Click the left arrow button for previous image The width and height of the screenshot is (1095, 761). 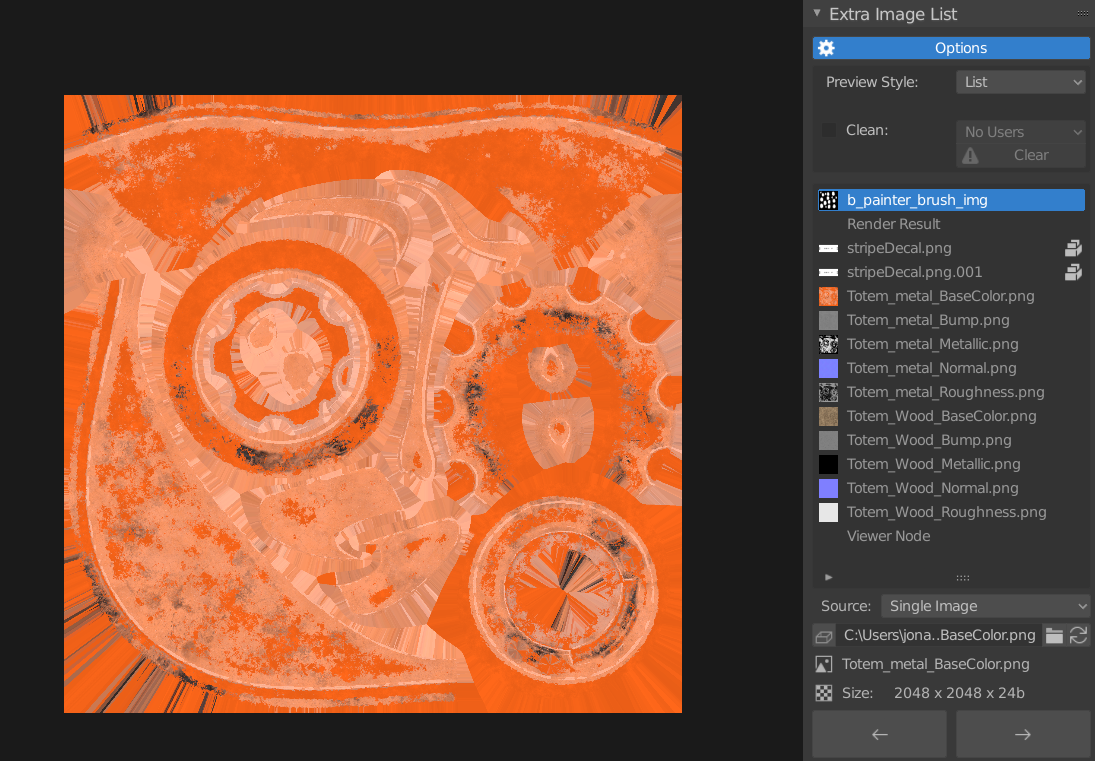tap(879, 733)
